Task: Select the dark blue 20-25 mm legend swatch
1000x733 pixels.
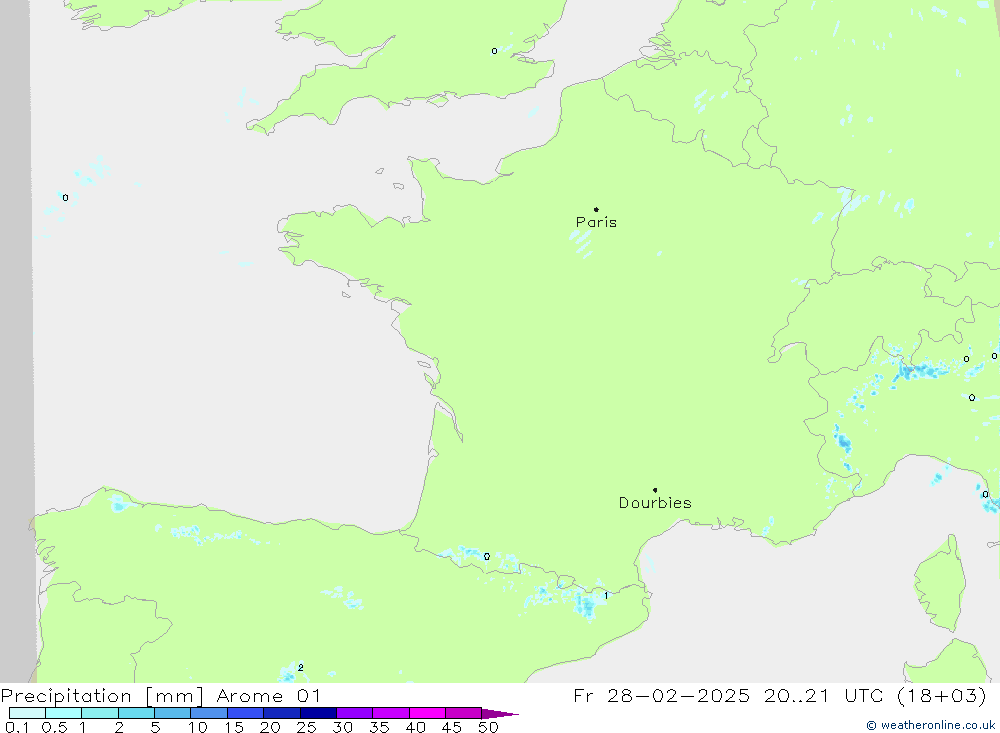Action: (x=282, y=713)
